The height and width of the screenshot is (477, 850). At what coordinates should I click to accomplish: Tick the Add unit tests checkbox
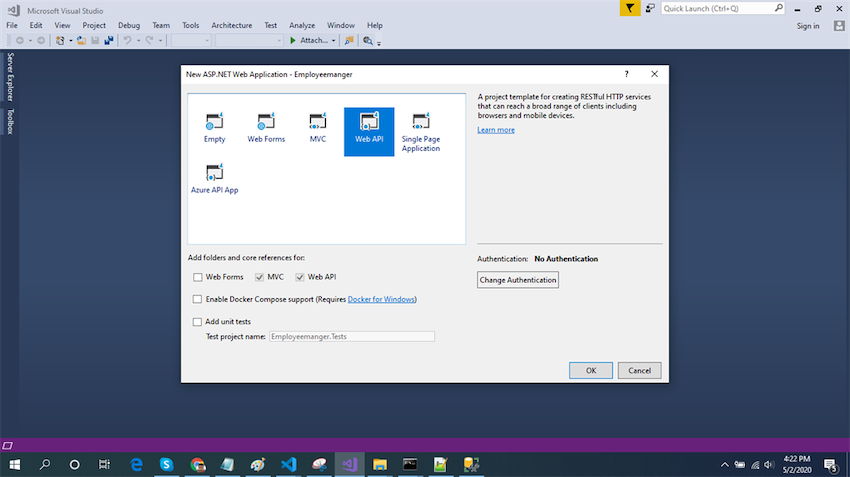pos(197,321)
